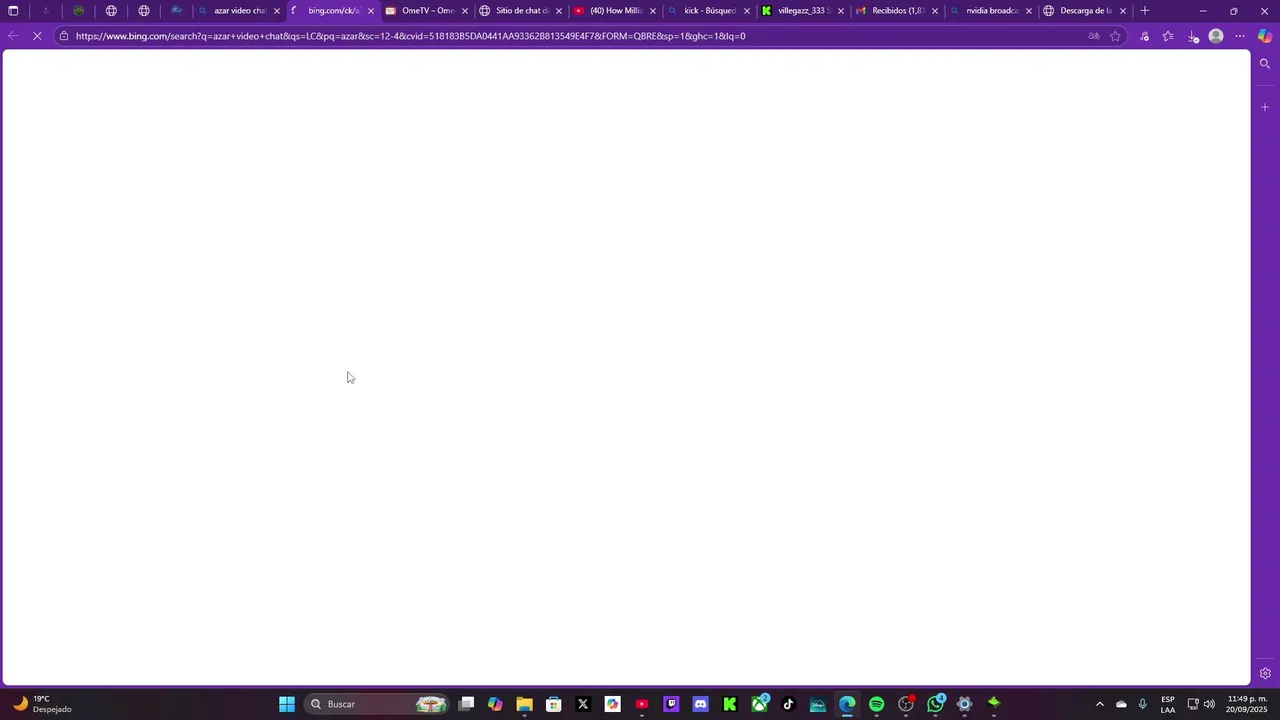Click the taskbar 'Buscar' search box
1280x720 pixels.
pyautogui.click(x=375, y=704)
